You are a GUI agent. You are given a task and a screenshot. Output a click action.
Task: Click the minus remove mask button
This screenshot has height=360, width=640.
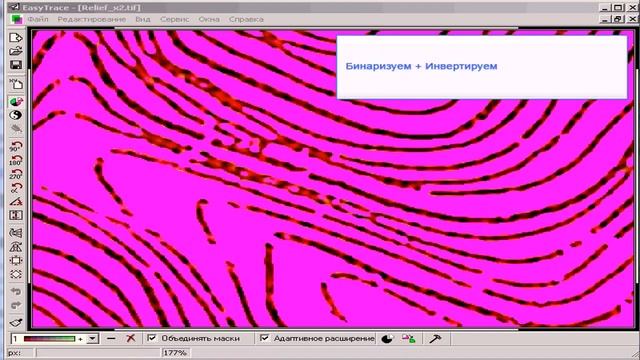click(x=111, y=338)
